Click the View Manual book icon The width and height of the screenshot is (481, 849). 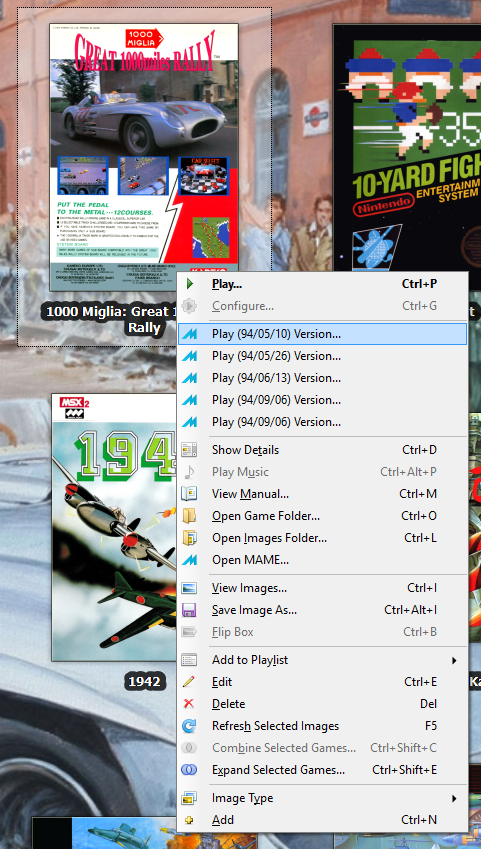(x=189, y=494)
